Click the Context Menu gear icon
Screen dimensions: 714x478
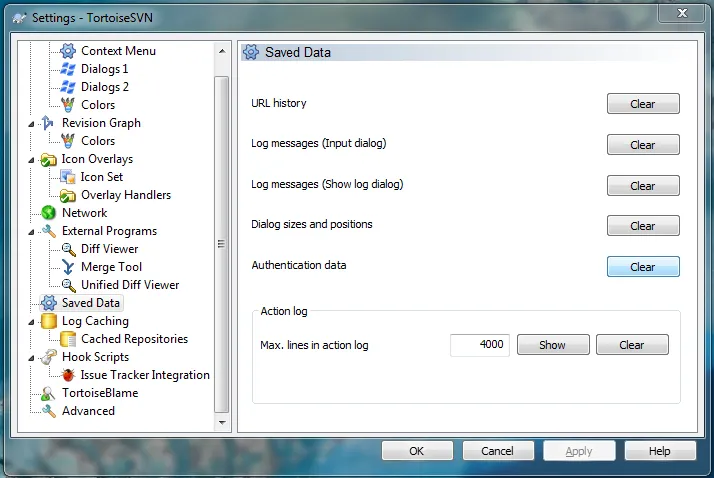pyautogui.click(x=68, y=51)
